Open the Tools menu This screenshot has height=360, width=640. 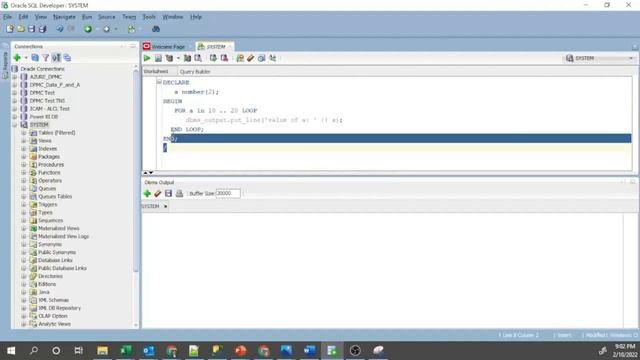[149, 17]
